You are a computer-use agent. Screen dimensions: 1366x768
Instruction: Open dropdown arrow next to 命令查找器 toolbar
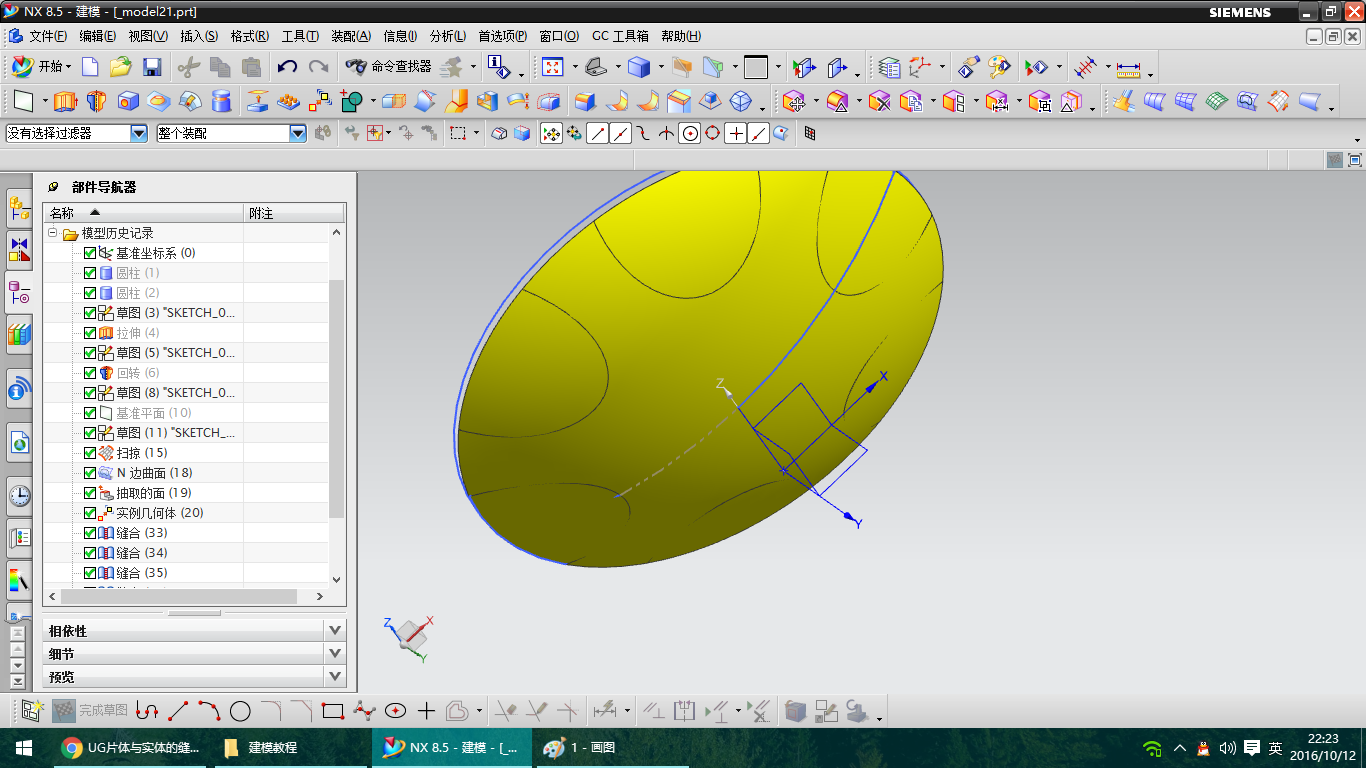click(473, 67)
